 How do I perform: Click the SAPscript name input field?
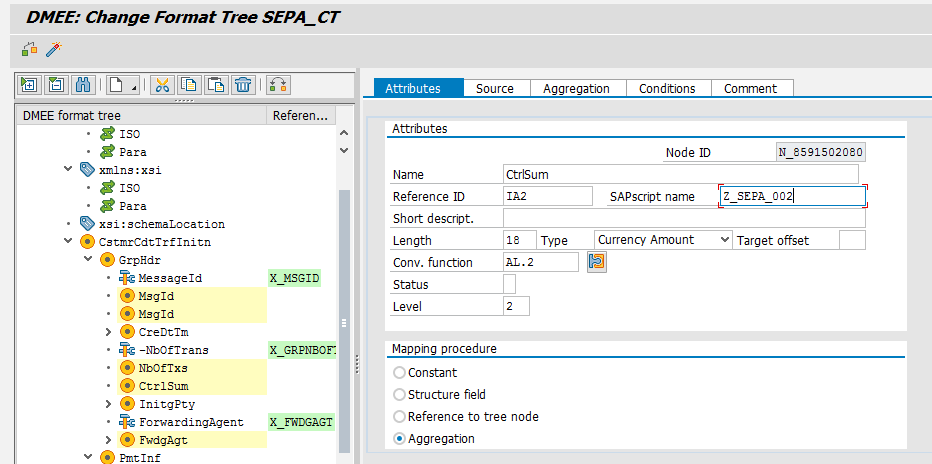[x=792, y=196]
